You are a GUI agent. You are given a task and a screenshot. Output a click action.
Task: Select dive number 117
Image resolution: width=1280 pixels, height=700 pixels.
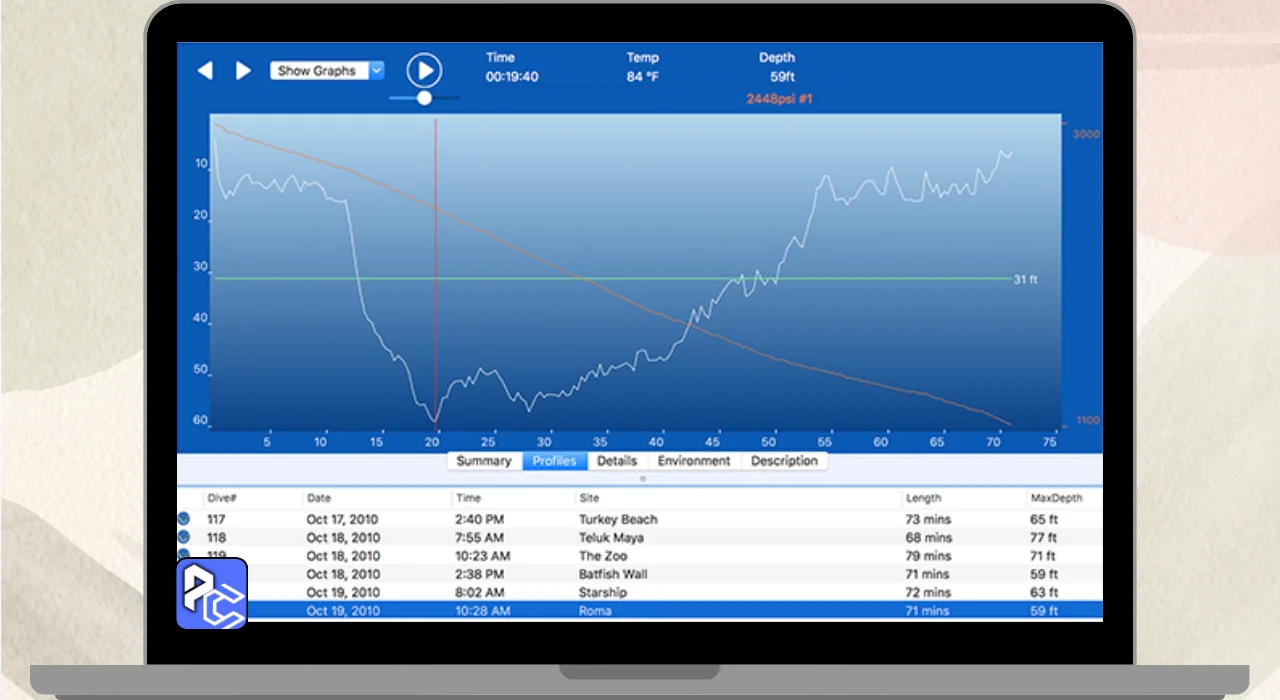(x=216, y=519)
